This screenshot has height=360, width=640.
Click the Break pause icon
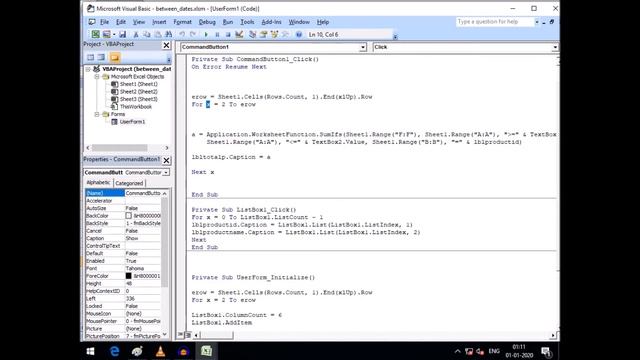click(217, 35)
